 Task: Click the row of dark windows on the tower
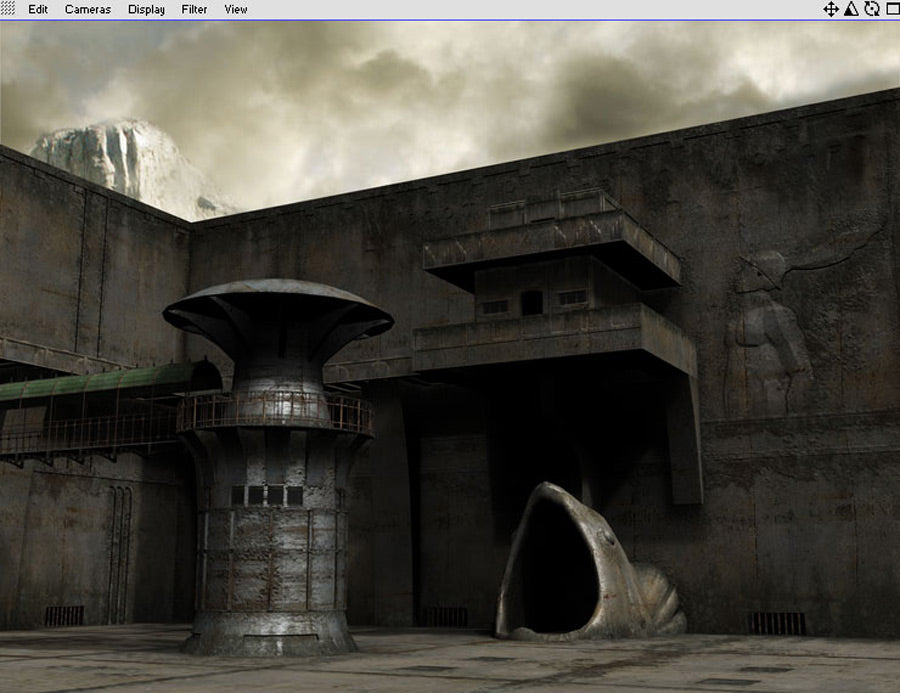pyautogui.click(x=267, y=495)
